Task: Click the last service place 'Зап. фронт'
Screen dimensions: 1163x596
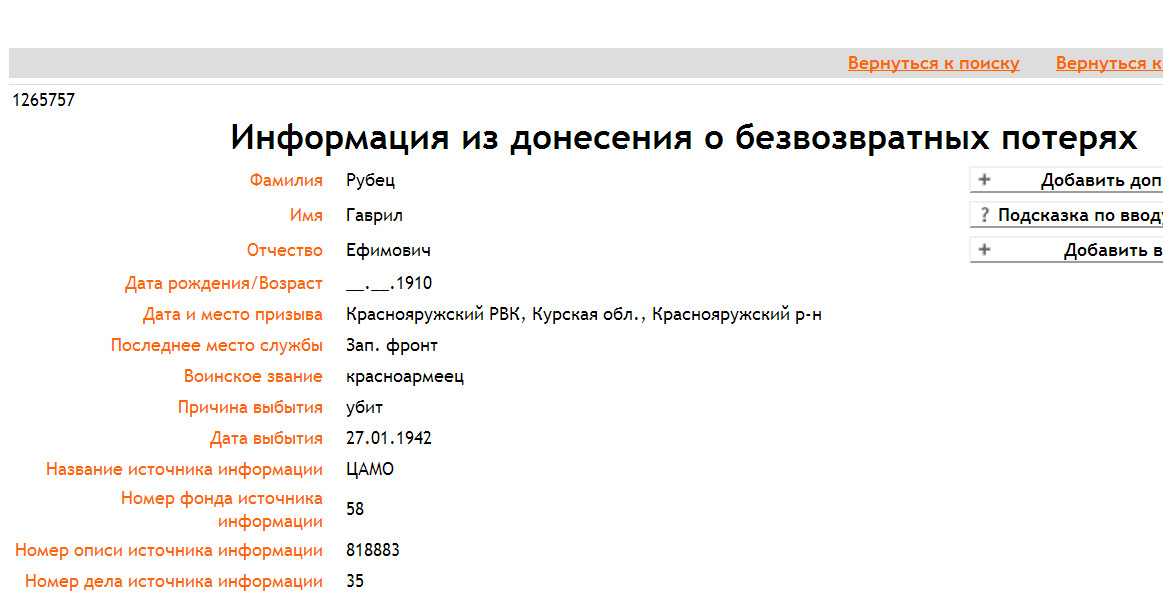Action: 391,346
